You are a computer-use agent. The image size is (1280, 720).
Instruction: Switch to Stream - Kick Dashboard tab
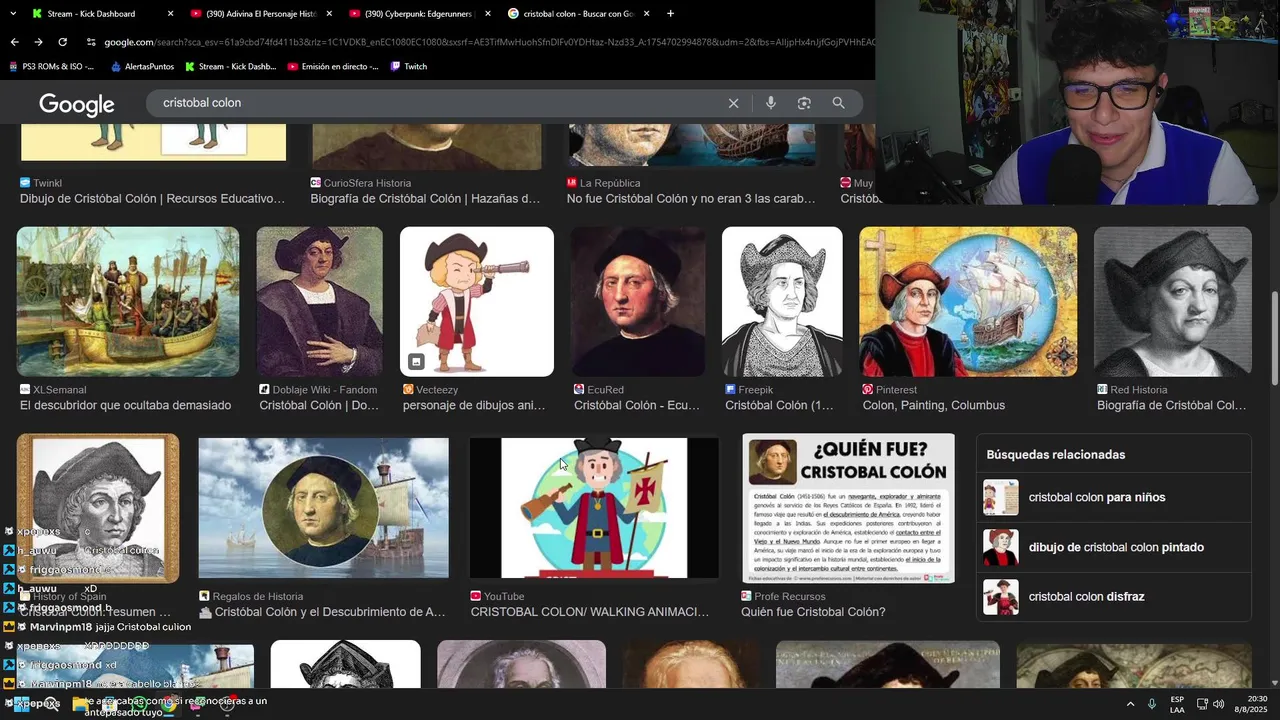click(x=91, y=14)
